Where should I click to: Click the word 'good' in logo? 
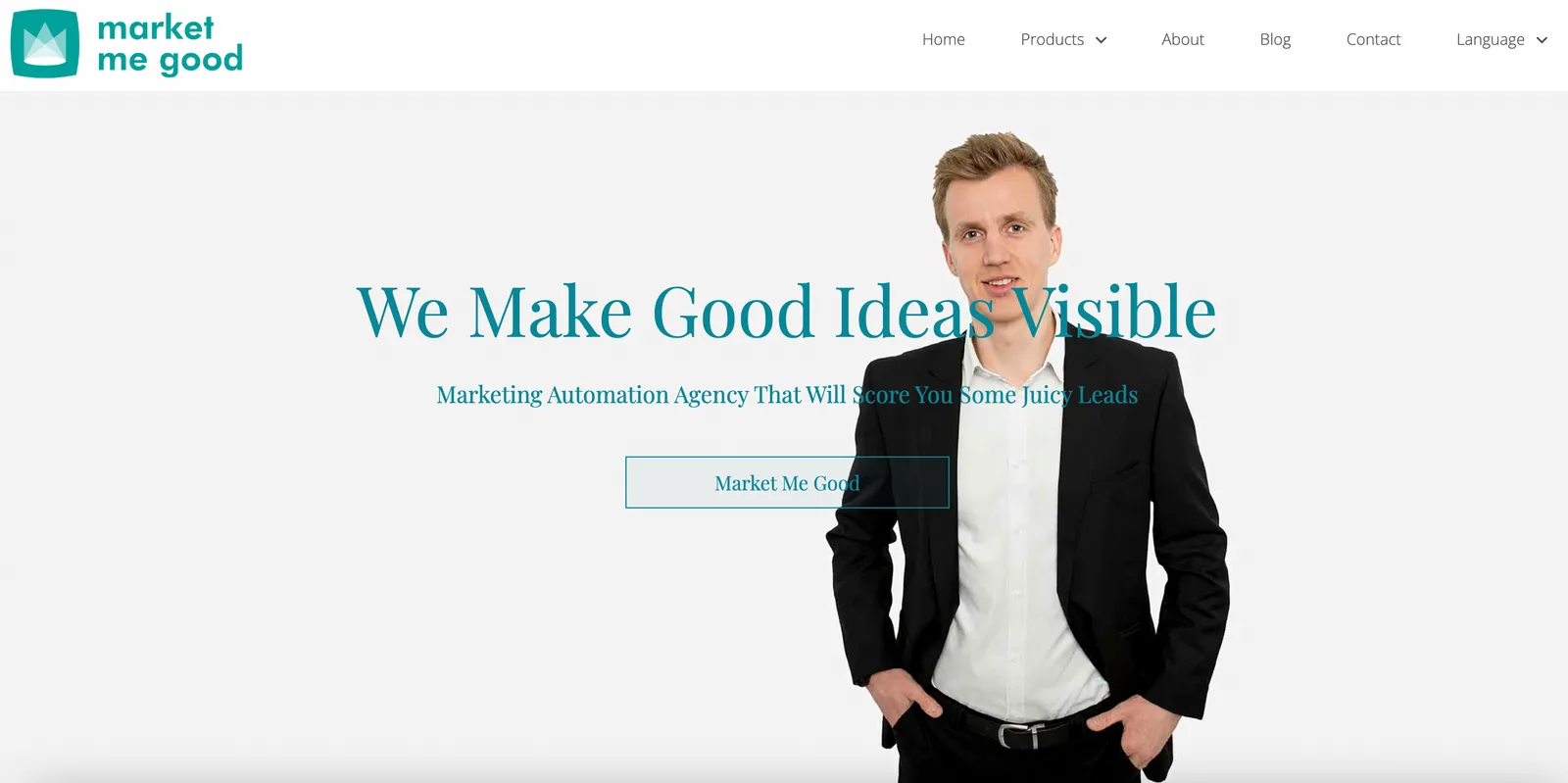tap(201, 61)
